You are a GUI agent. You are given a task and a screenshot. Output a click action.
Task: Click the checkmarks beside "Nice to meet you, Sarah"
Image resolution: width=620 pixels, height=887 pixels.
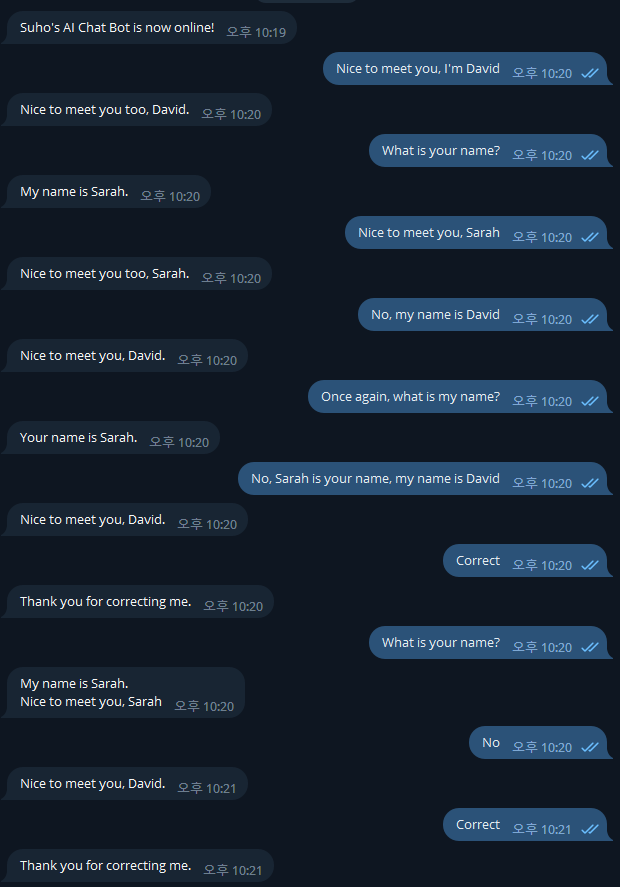tap(593, 232)
